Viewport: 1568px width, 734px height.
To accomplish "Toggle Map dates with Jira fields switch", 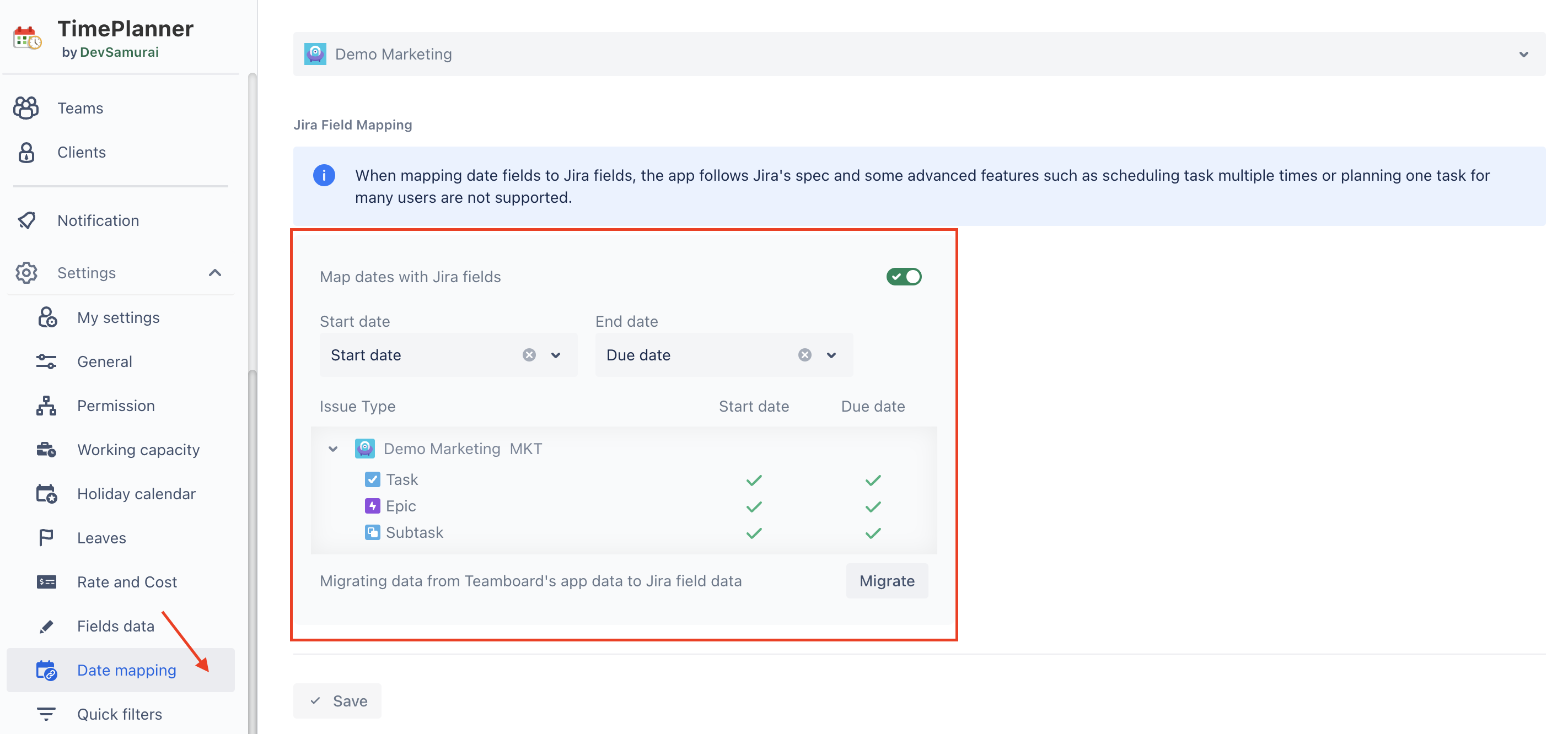I will coord(904,276).
